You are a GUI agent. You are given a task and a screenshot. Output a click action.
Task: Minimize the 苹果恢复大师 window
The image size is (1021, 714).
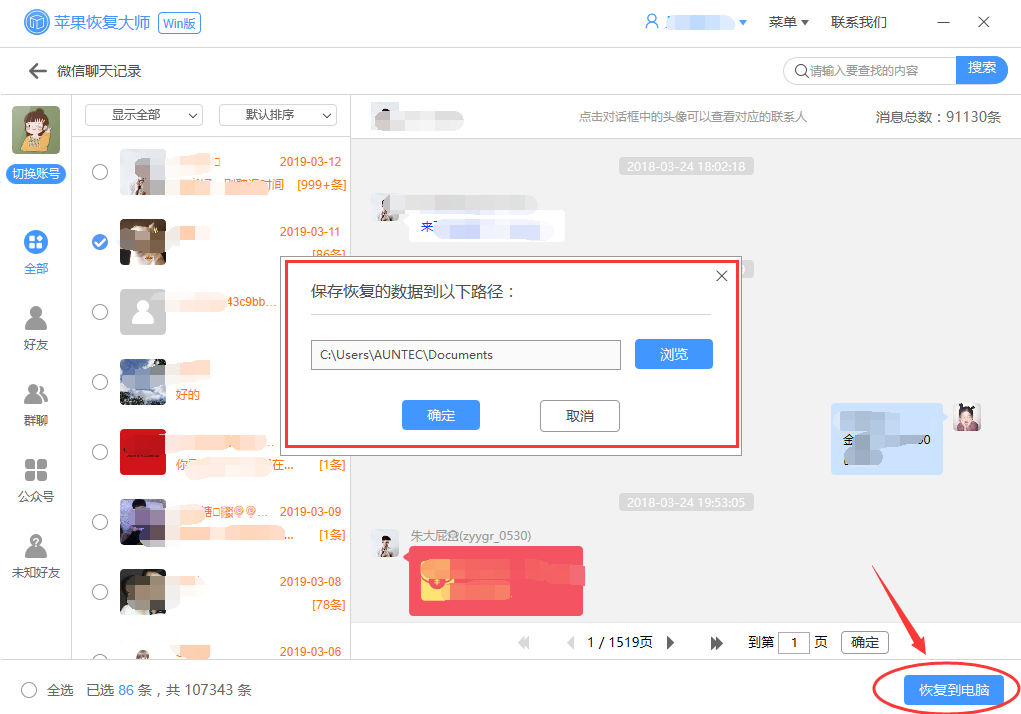pos(943,22)
